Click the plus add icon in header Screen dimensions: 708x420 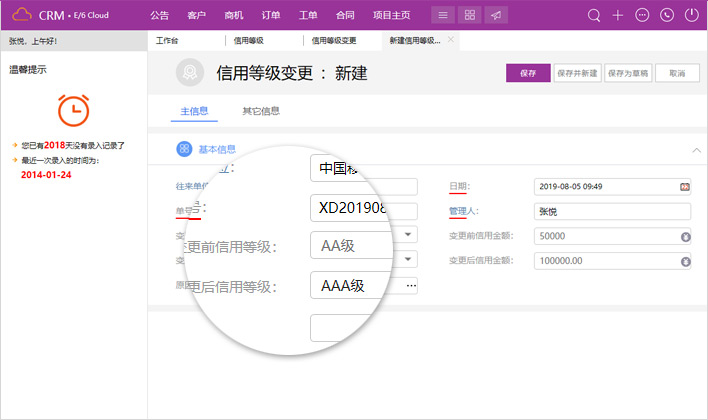pos(618,15)
